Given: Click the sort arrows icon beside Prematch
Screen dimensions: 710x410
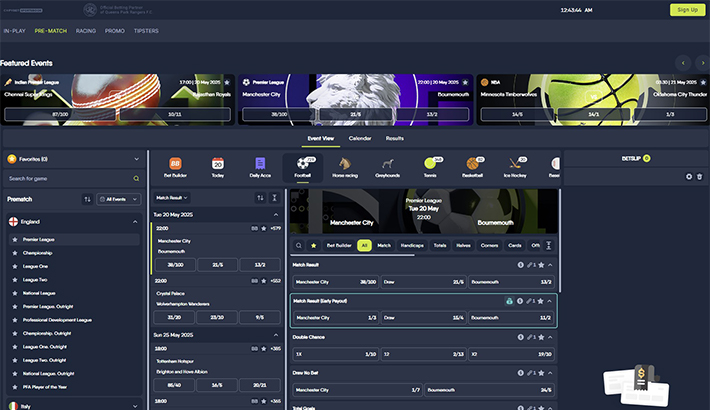Looking at the screenshot, I should [87, 199].
